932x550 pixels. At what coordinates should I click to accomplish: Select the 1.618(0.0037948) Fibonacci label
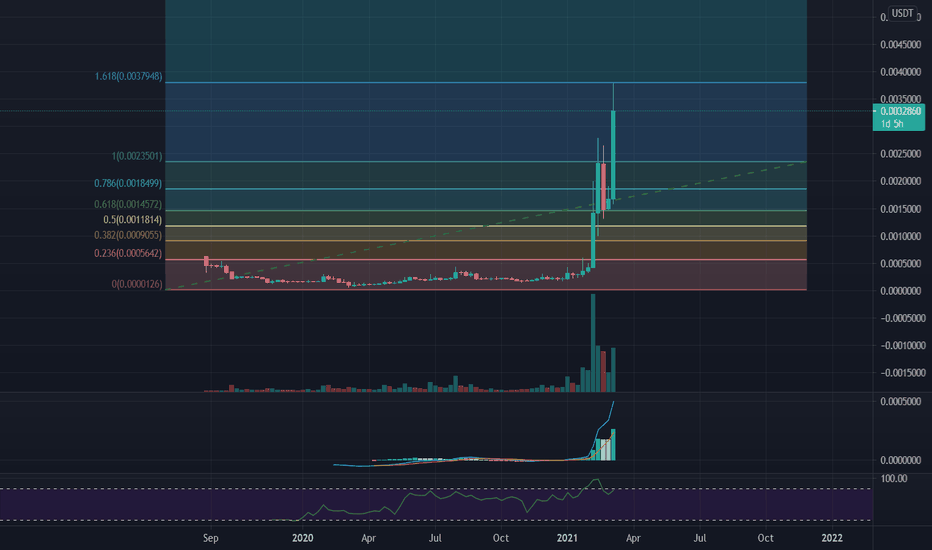128,76
